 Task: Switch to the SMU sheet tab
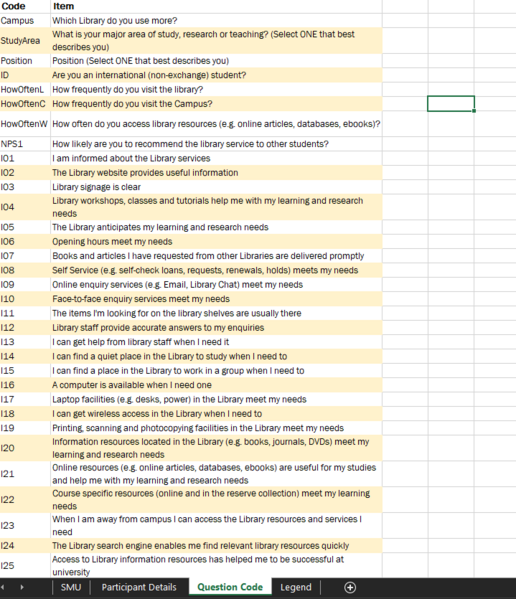[x=71, y=587]
